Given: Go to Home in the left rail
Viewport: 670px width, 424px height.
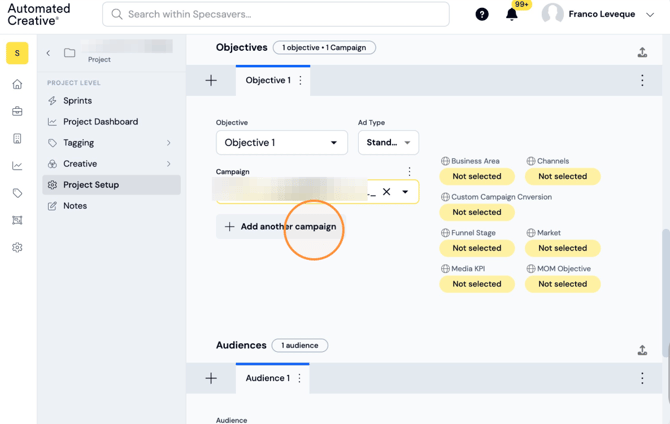Looking at the screenshot, I should (x=17, y=84).
